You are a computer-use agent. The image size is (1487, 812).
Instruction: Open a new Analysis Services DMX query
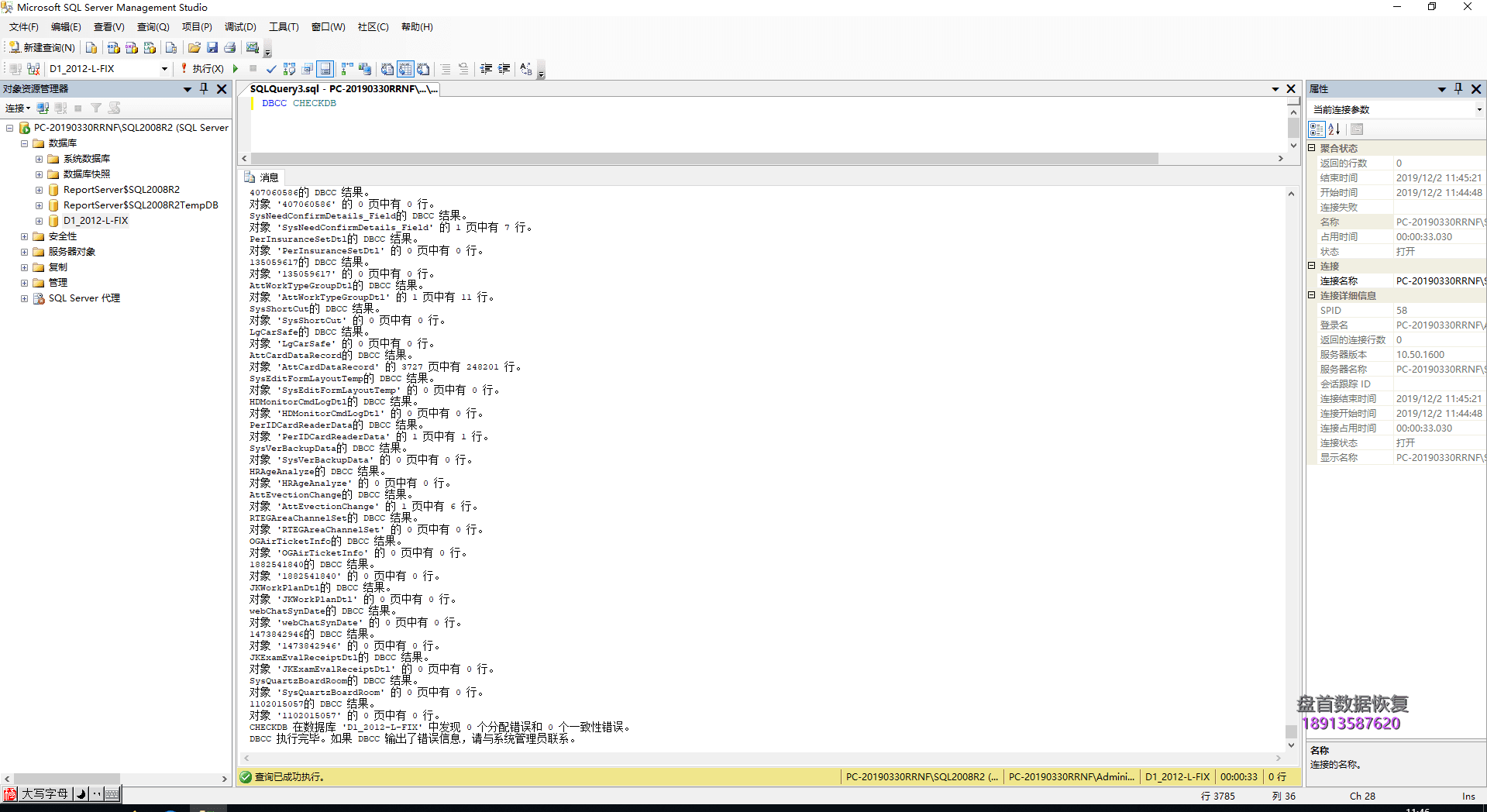132,47
